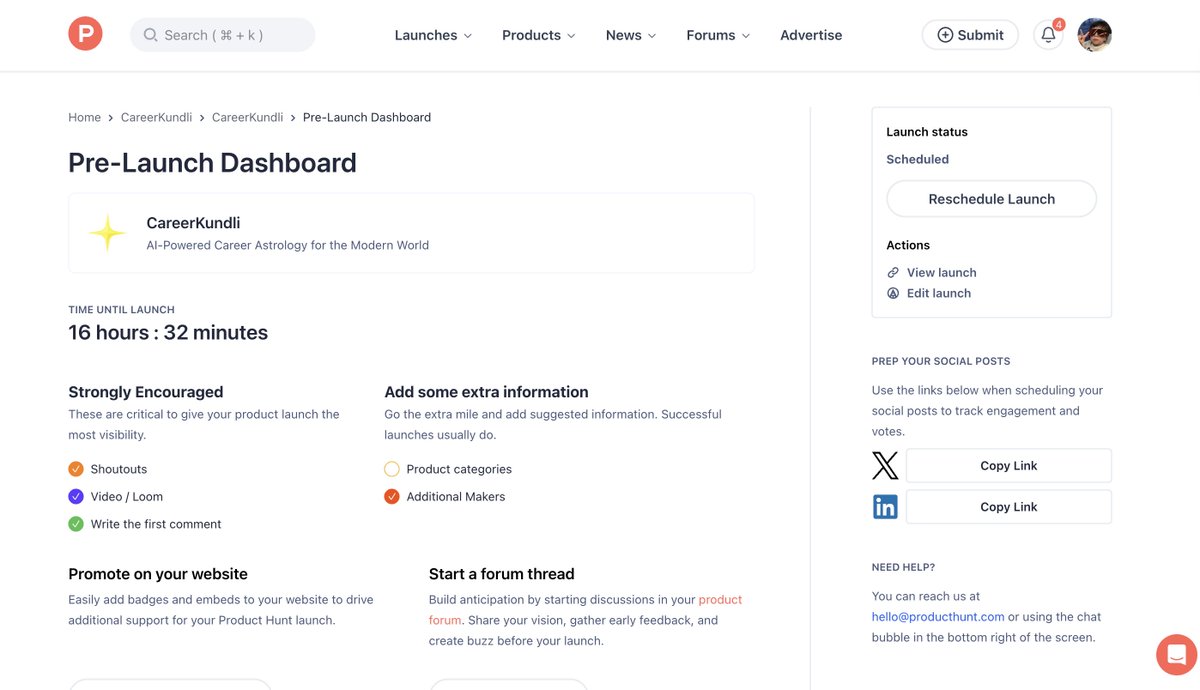Click the CareerKundli star logo
The image size is (1200, 690).
coord(107,233)
